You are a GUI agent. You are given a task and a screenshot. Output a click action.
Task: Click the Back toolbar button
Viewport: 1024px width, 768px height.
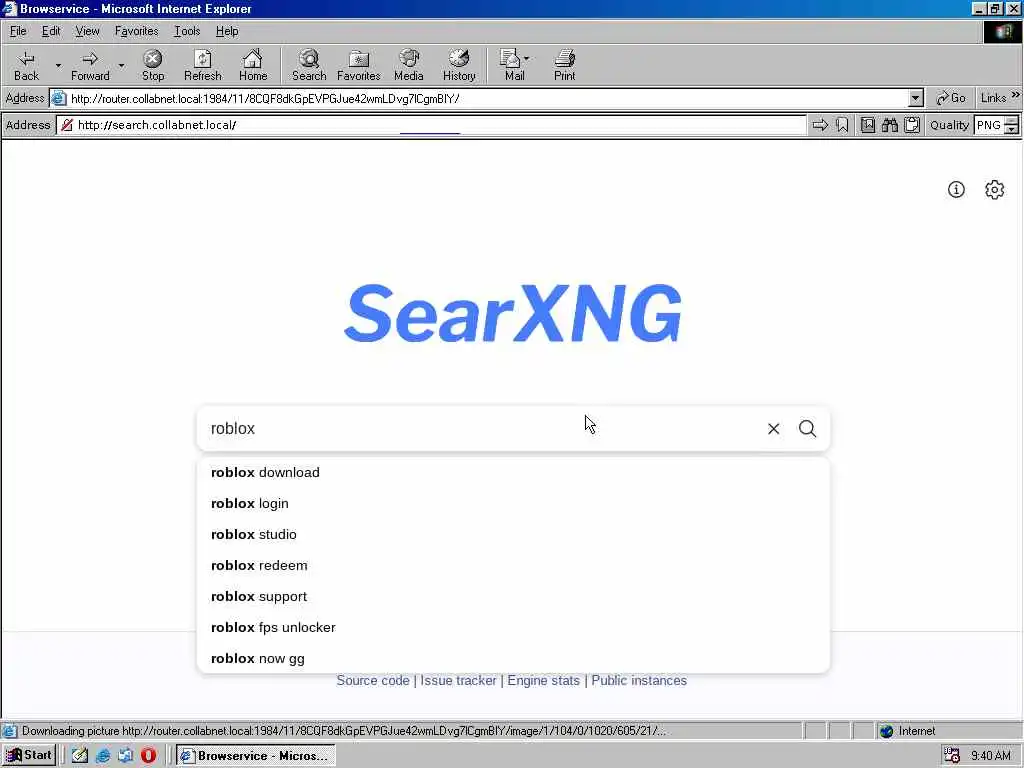click(x=26, y=65)
